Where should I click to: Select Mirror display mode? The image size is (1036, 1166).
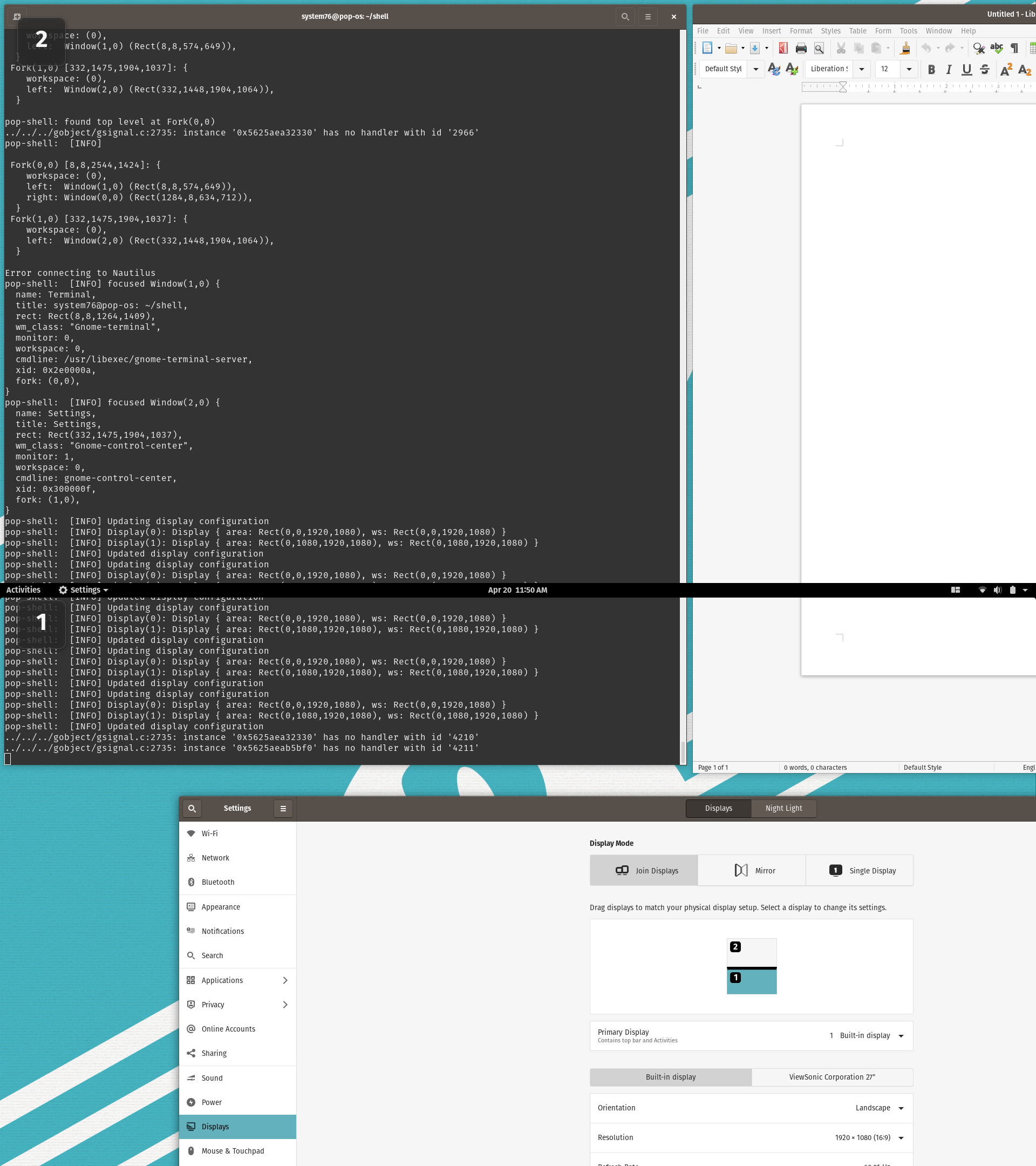tap(752, 871)
